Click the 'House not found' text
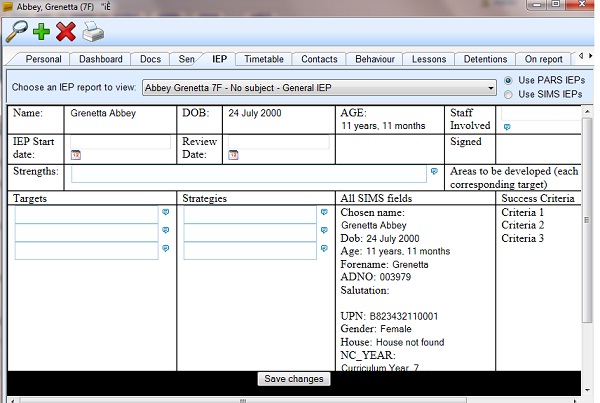Viewport: 600px width, 403px height. pos(410,342)
